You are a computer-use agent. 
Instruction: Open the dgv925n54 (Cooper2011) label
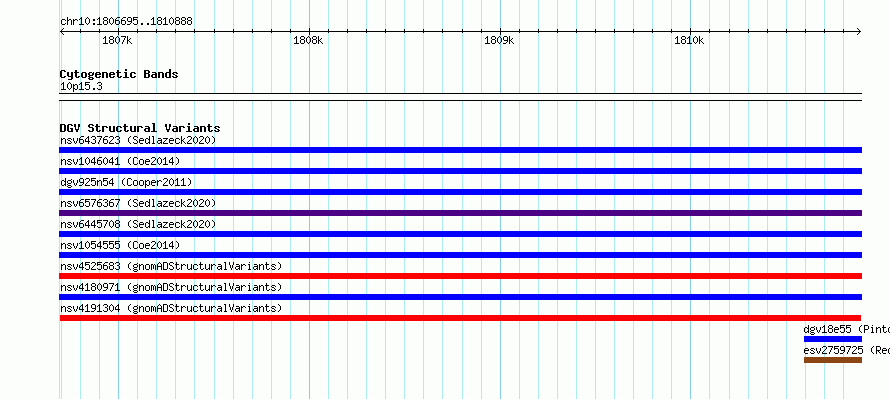(126, 182)
